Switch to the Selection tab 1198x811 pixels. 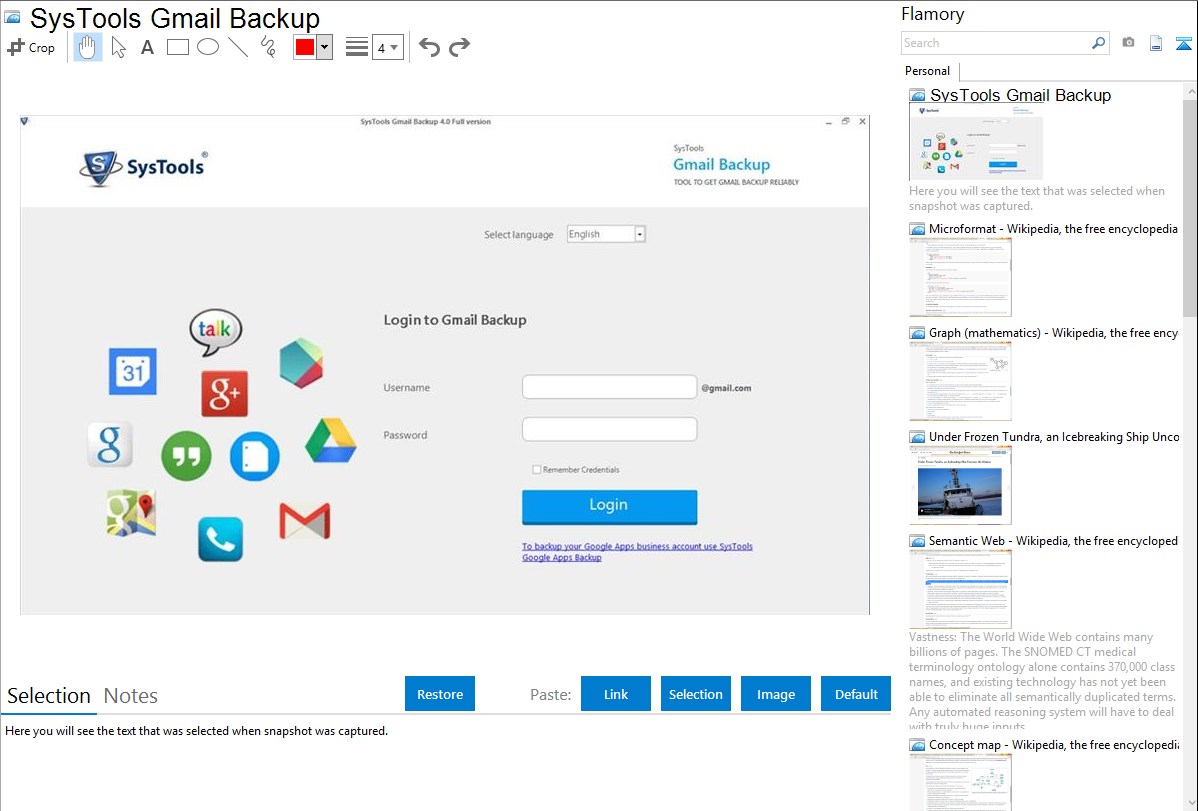(49, 696)
